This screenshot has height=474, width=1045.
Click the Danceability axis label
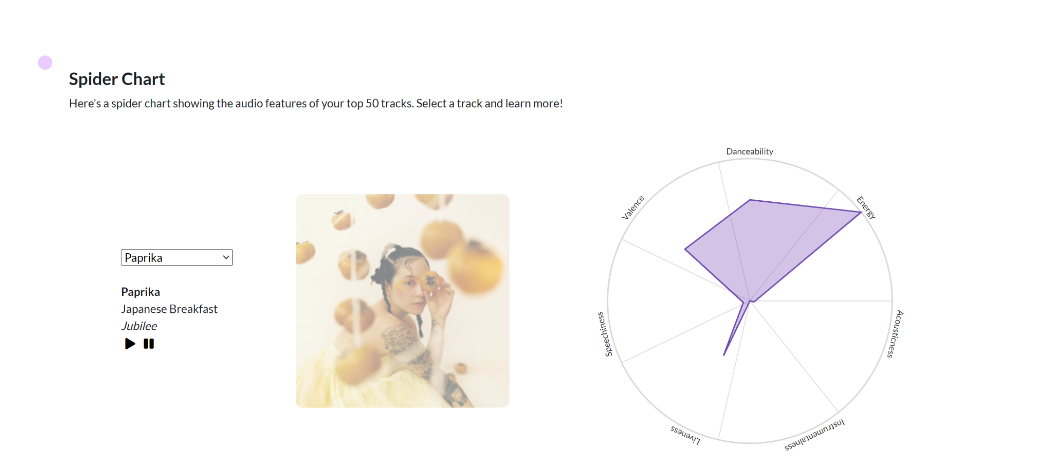749,152
